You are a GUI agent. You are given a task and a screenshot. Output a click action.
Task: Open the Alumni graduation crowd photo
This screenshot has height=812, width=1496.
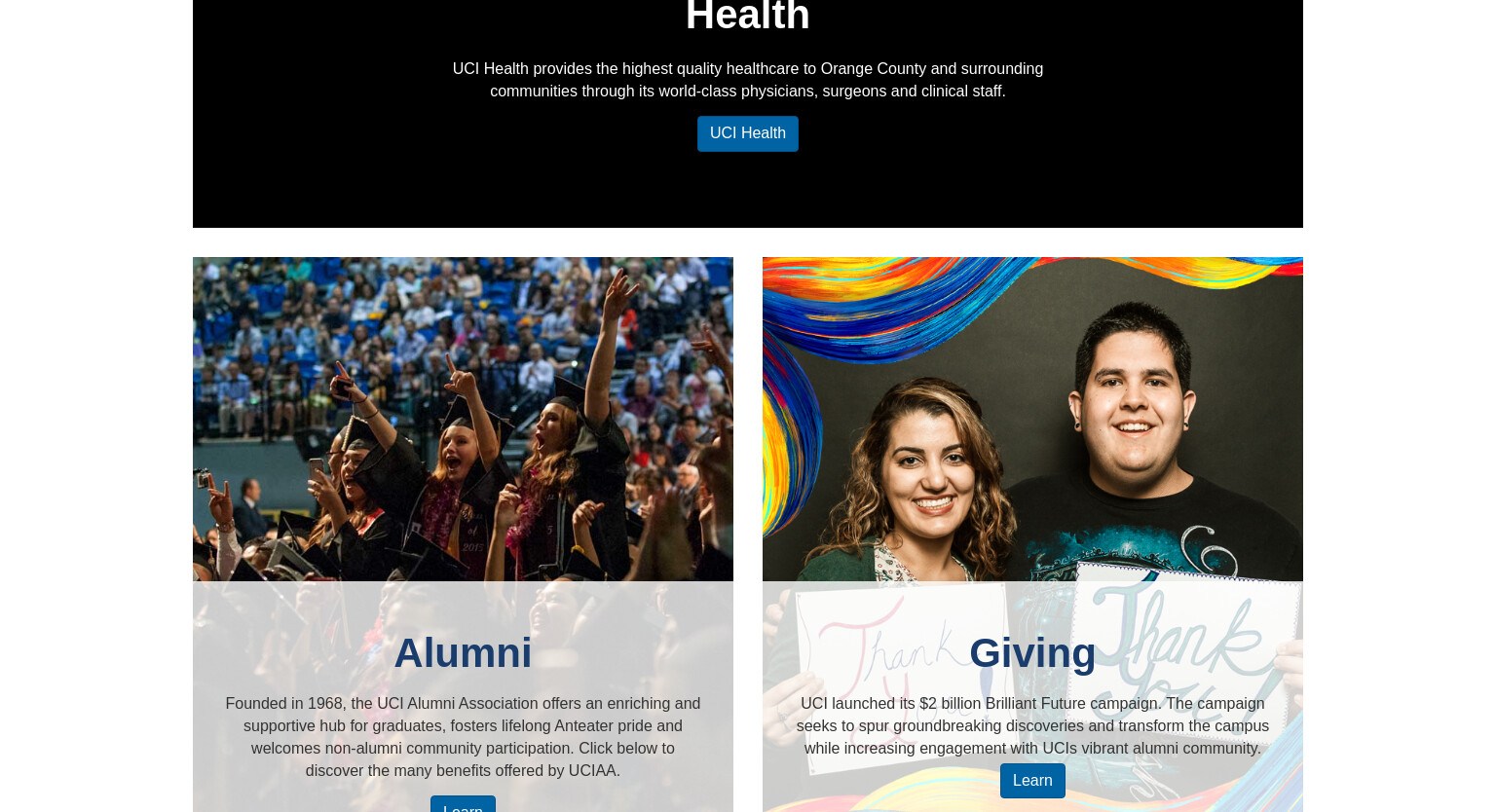463,419
